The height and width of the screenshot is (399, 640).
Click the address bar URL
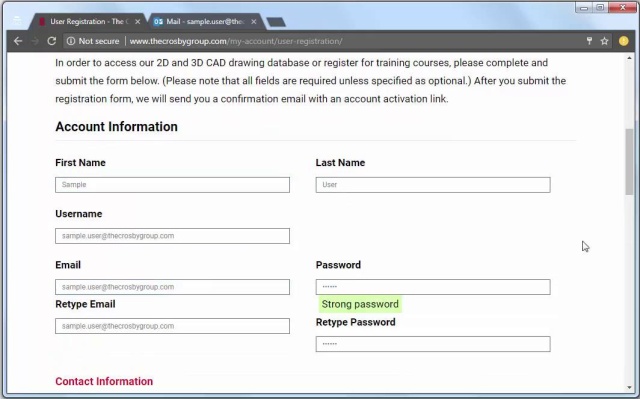coord(236,41)
